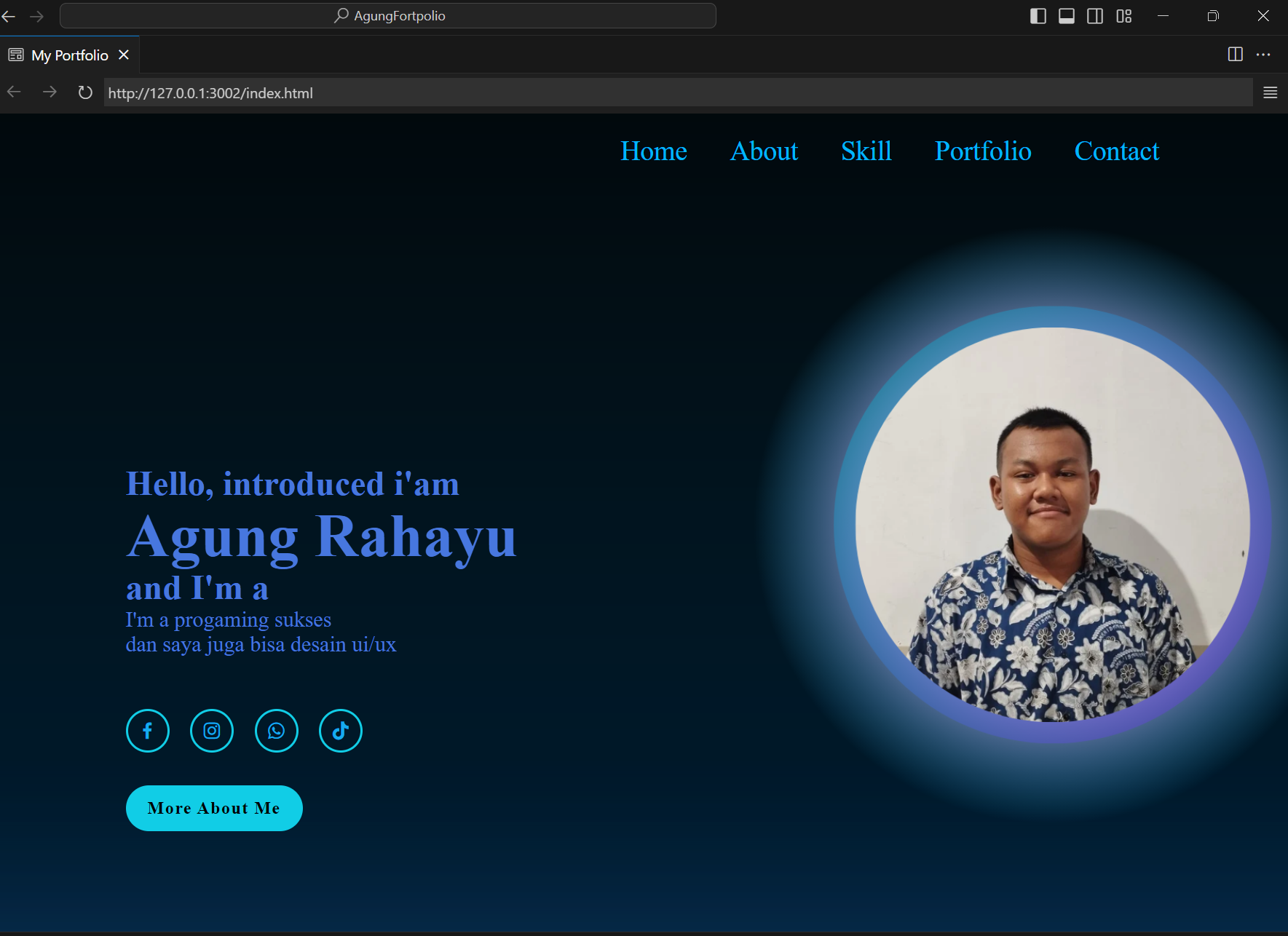Image resolution: width=1288 pixels, height=936 pixels.
Task: Open Agung's Facebook profile icon
Action: (148, 731)
